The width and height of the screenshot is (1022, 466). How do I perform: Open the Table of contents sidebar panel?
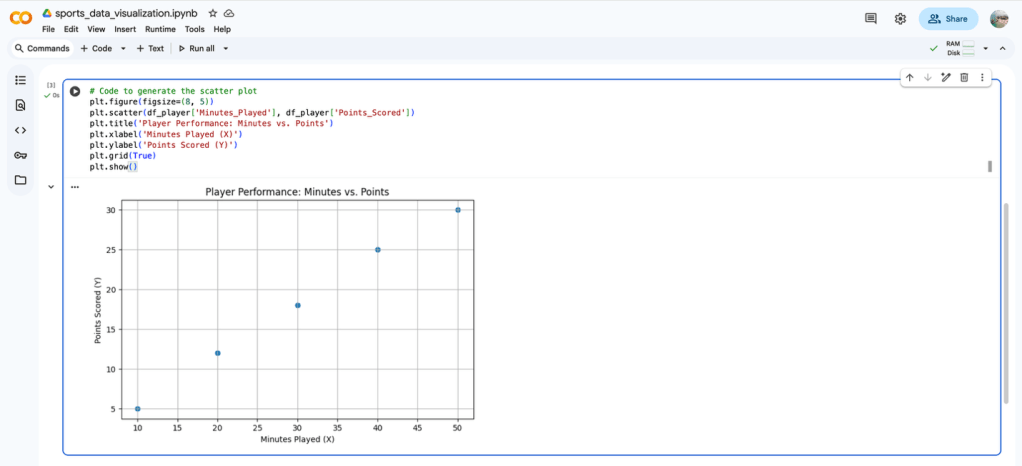tap(20, 79)
